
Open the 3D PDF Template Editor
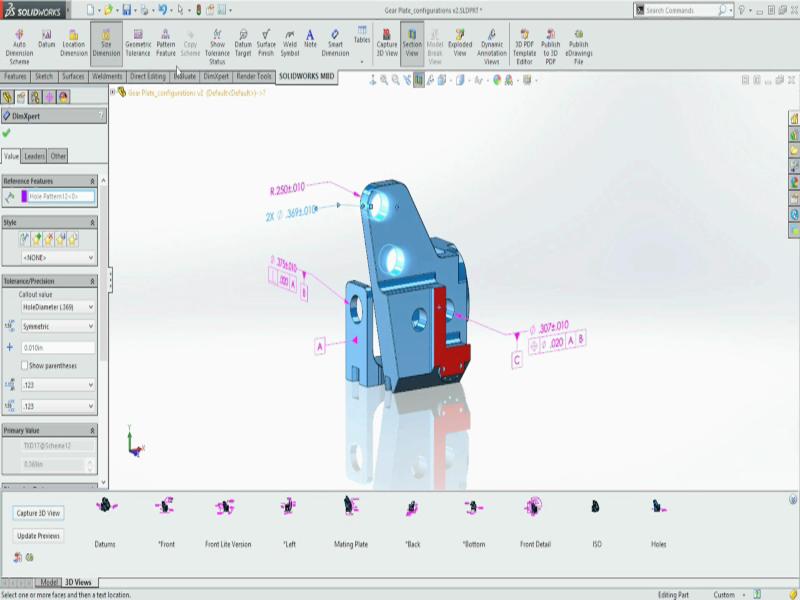[524, 47]
